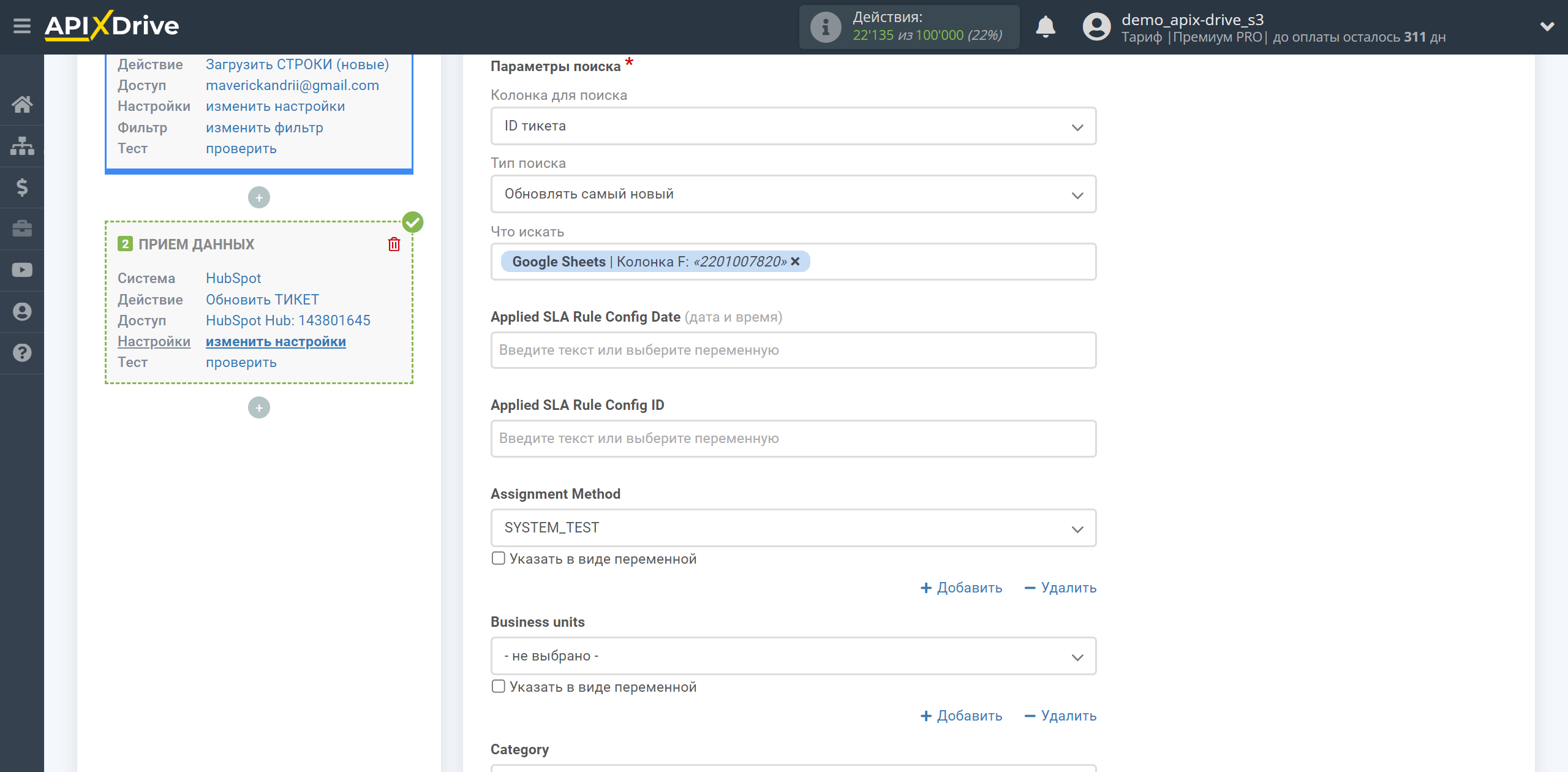Open billing dollar sidebar icon
Viewport: 1568px width, 772px height.
(22, 187)
